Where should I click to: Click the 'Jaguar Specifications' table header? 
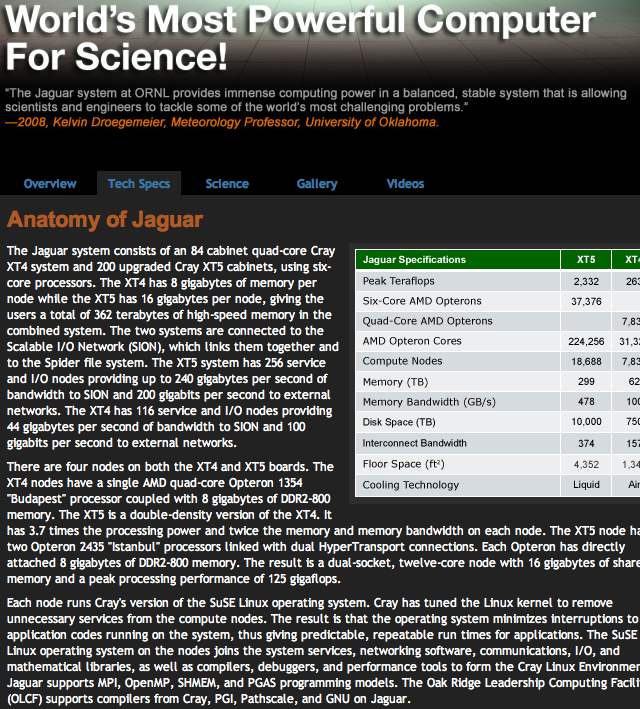(414, 260)
